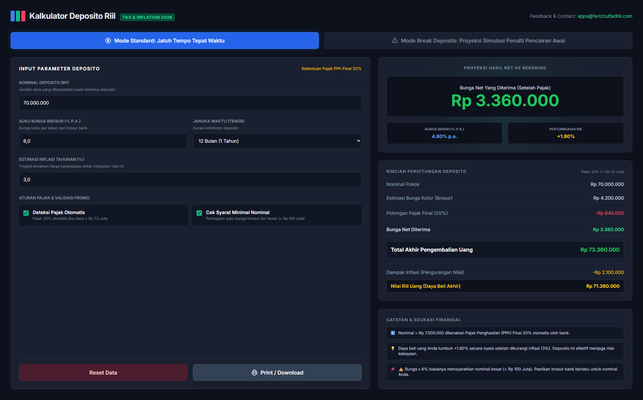Click the Catatan & Edukasi Finansial heading

[x=424, y=320]
